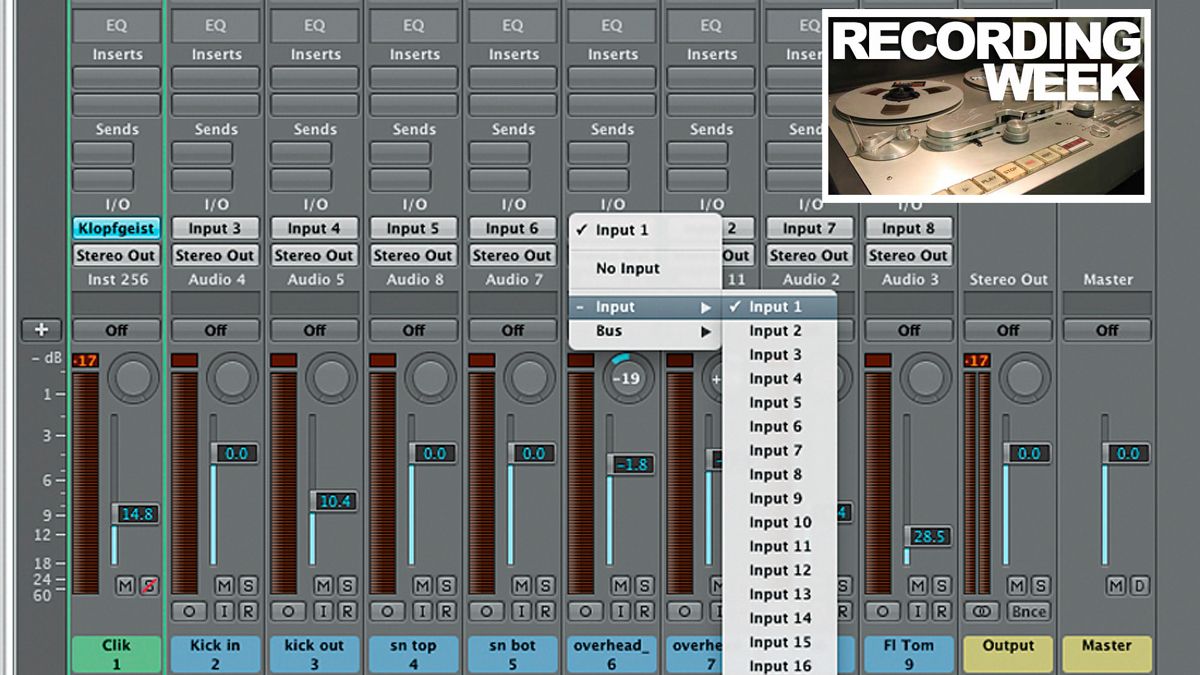Click the + button to add a channel strip
Image resolution: width=1200 pixels, height=675 pixels.
point(42,330)
